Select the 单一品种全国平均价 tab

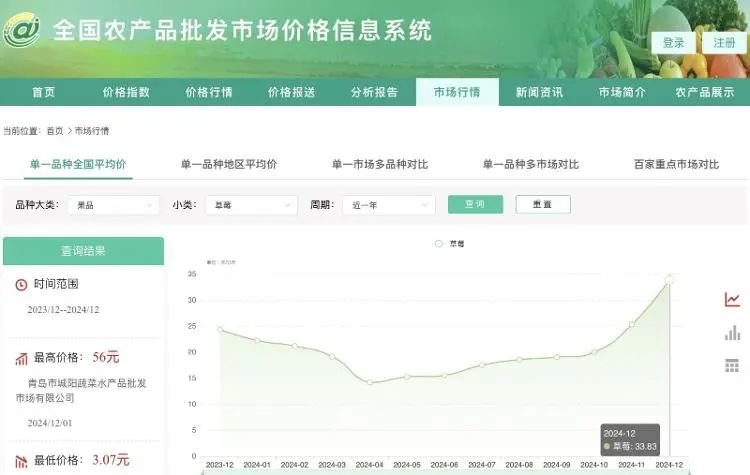pos(78,165)
